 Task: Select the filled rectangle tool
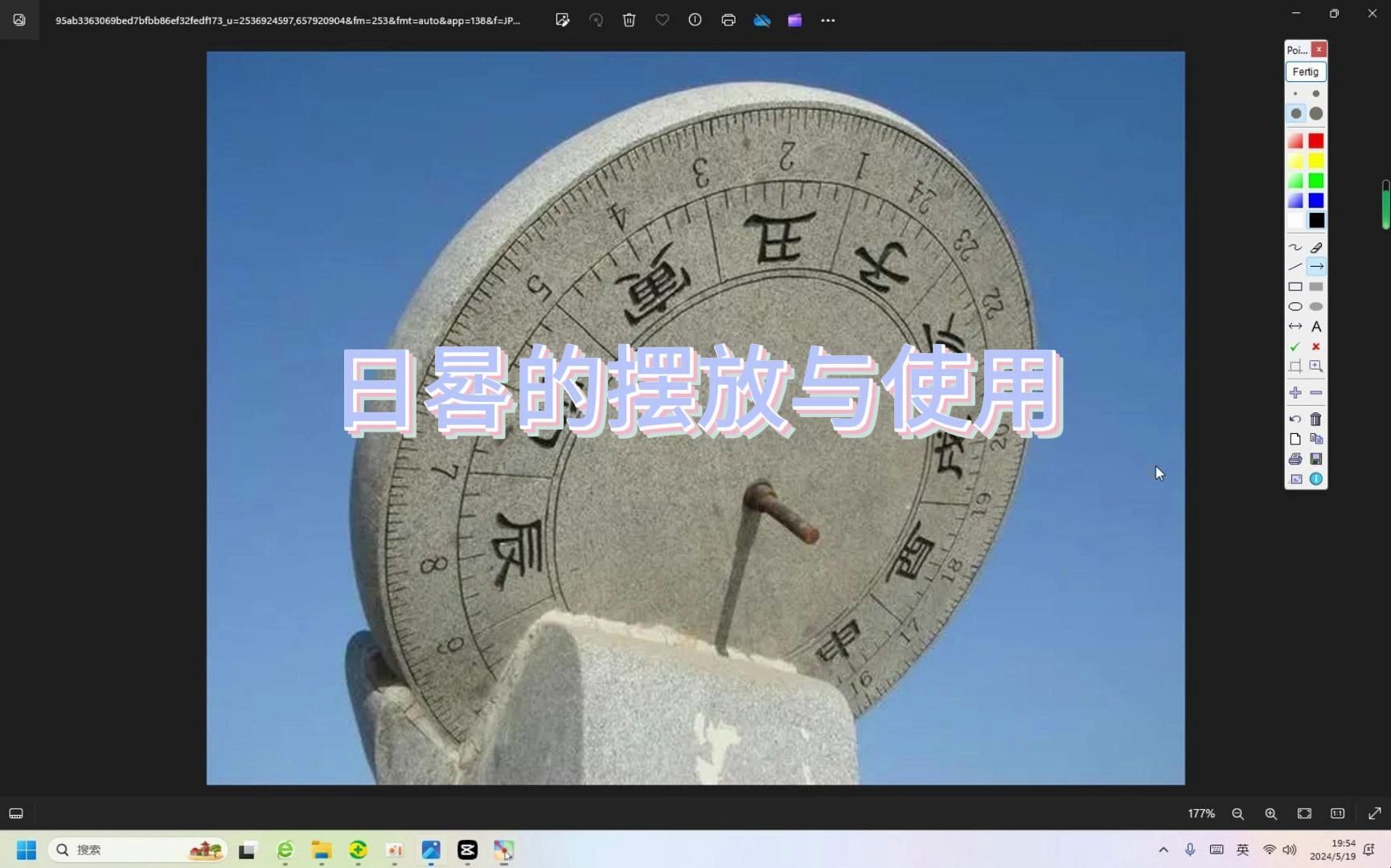(1315, 287)
